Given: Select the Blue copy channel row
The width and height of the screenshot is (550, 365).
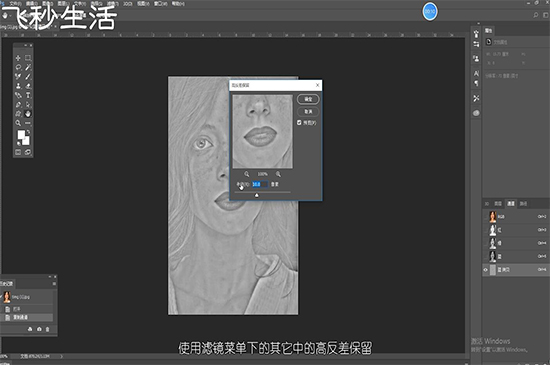Looking at the screenshot, I should [515, 270].
